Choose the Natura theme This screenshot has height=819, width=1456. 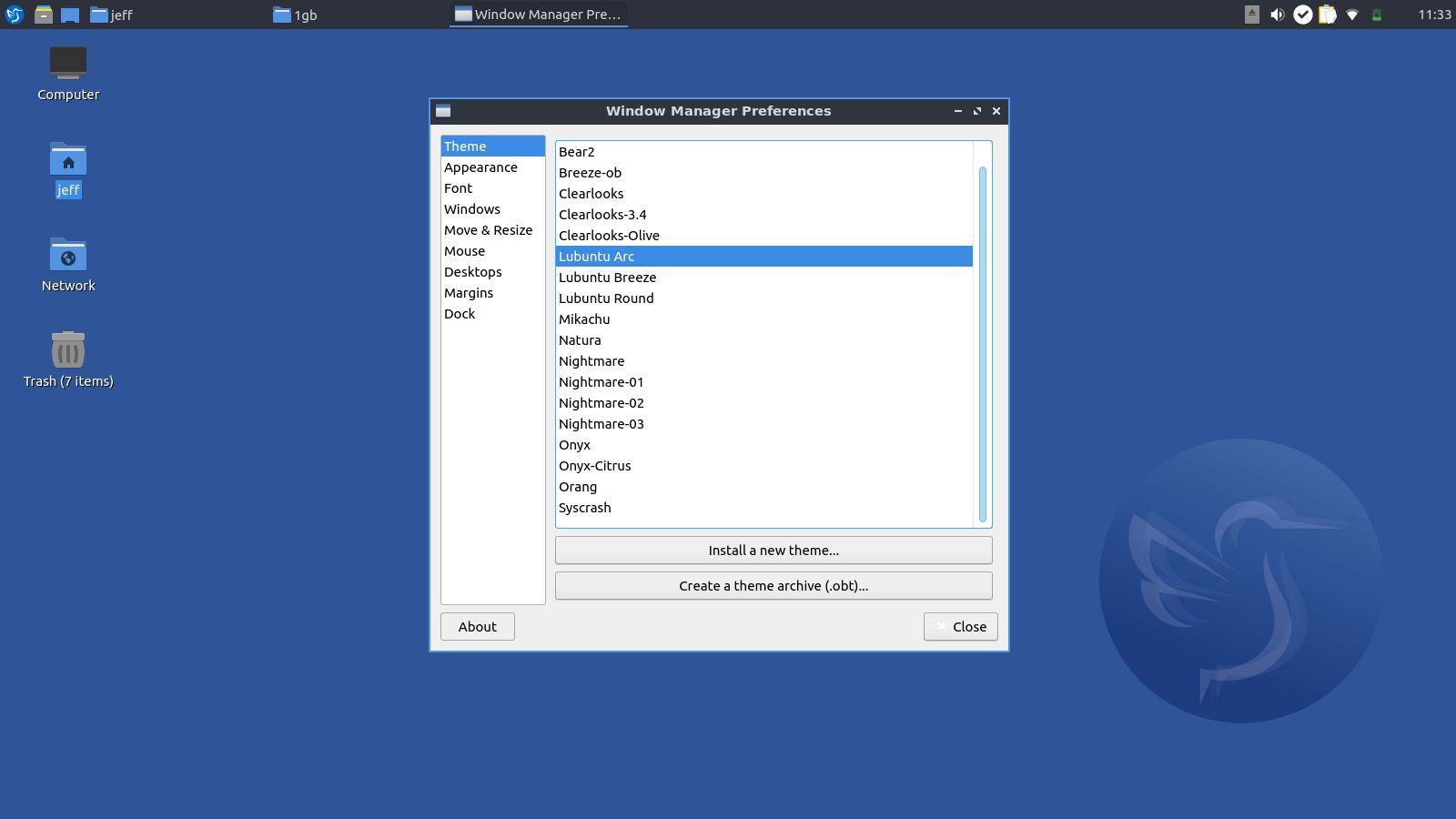(764, 340)
